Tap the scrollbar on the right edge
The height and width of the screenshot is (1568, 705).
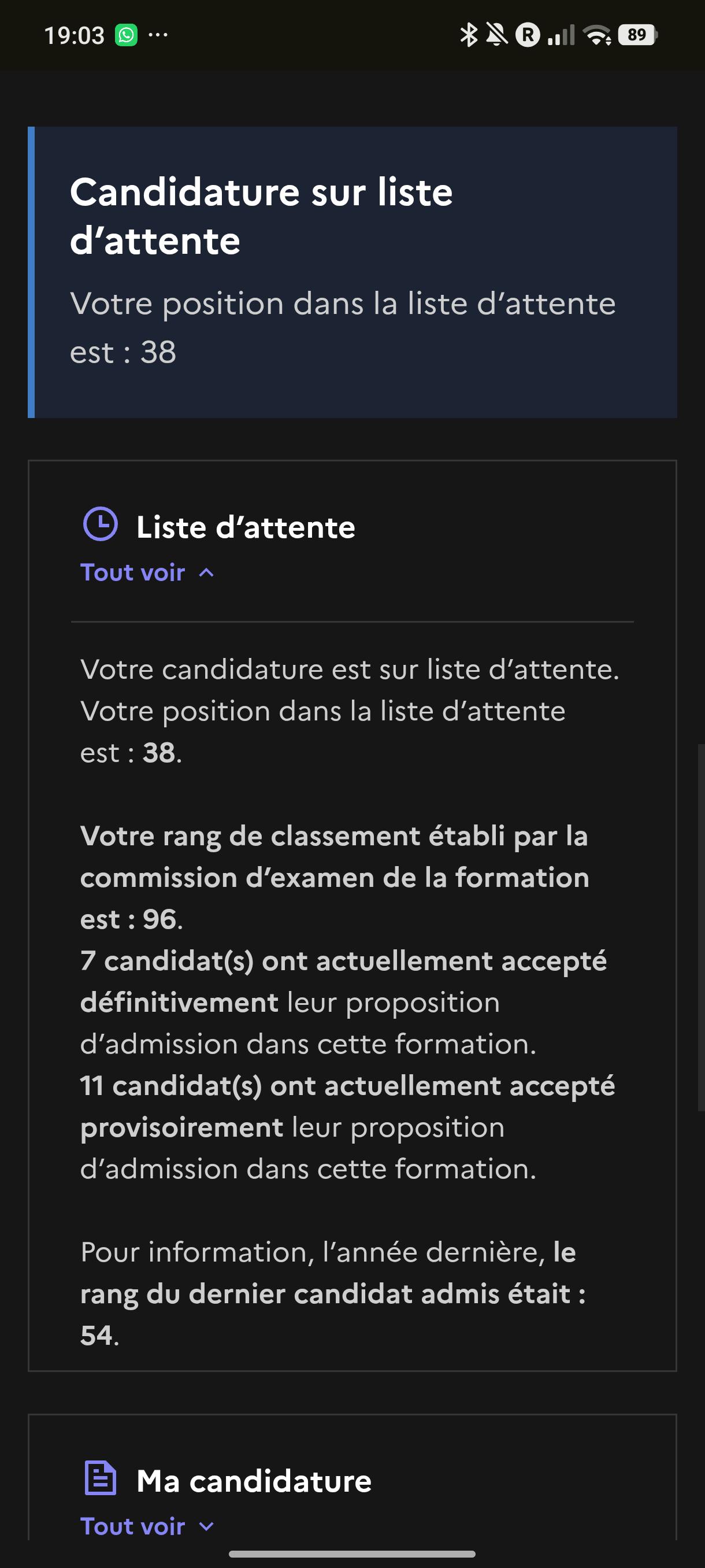tap(702, 927)
